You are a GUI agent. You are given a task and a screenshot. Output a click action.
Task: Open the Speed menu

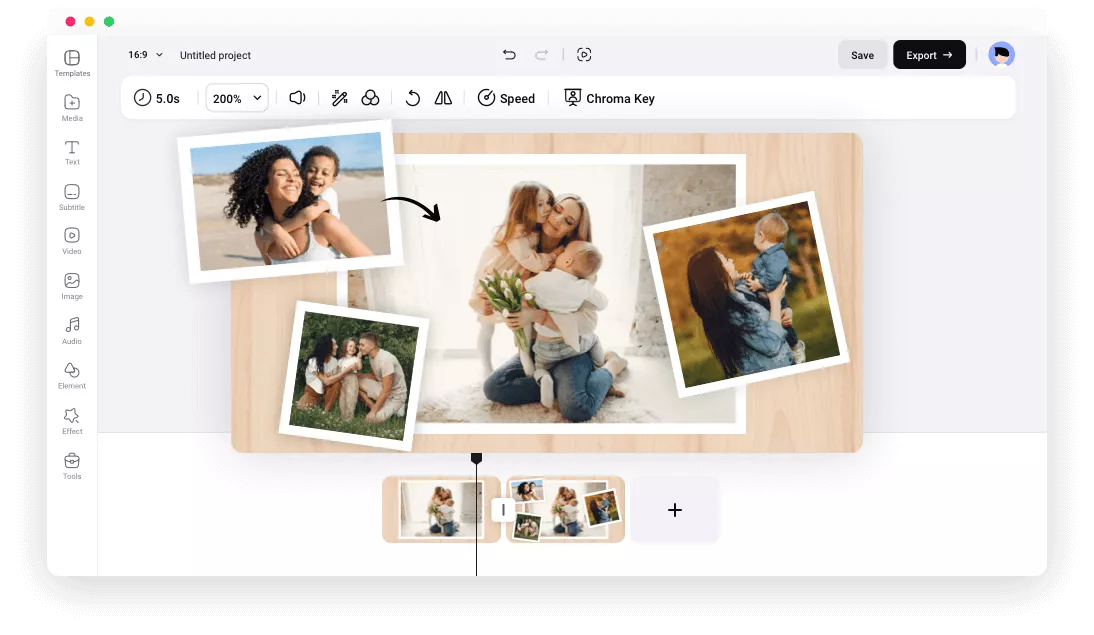(x=506, y=98)
